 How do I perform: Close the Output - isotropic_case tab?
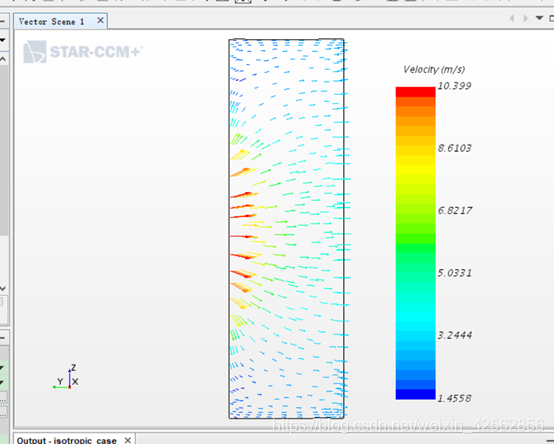click(128, 440)
